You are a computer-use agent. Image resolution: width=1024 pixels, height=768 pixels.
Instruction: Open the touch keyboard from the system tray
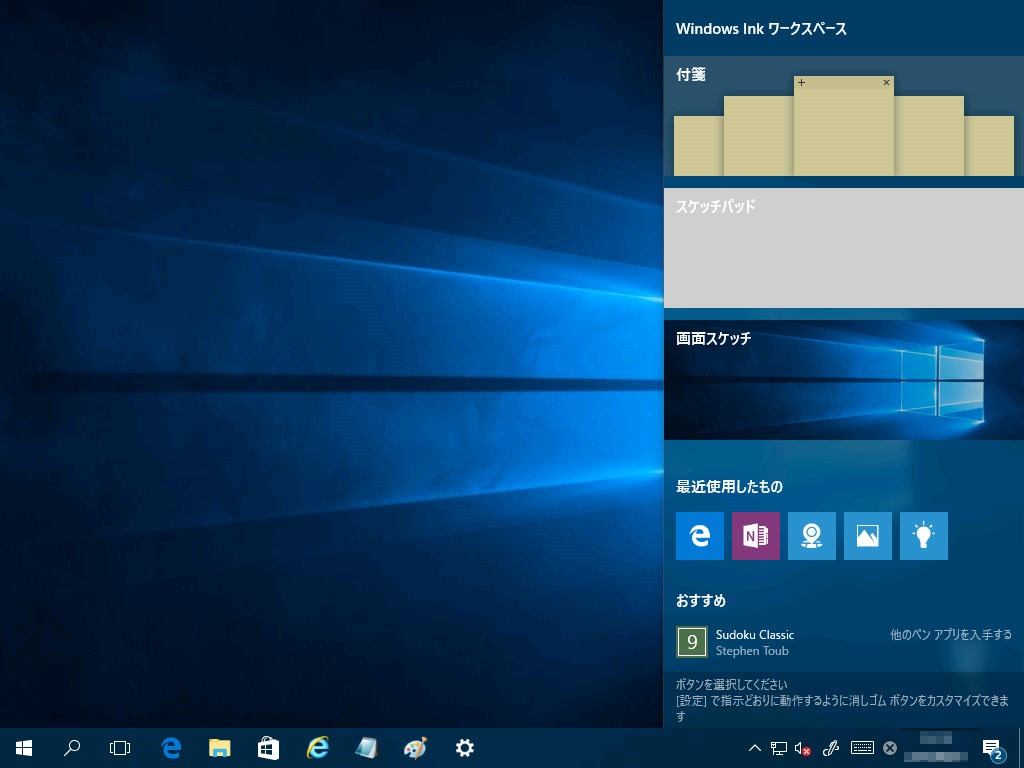coord(861,748)
